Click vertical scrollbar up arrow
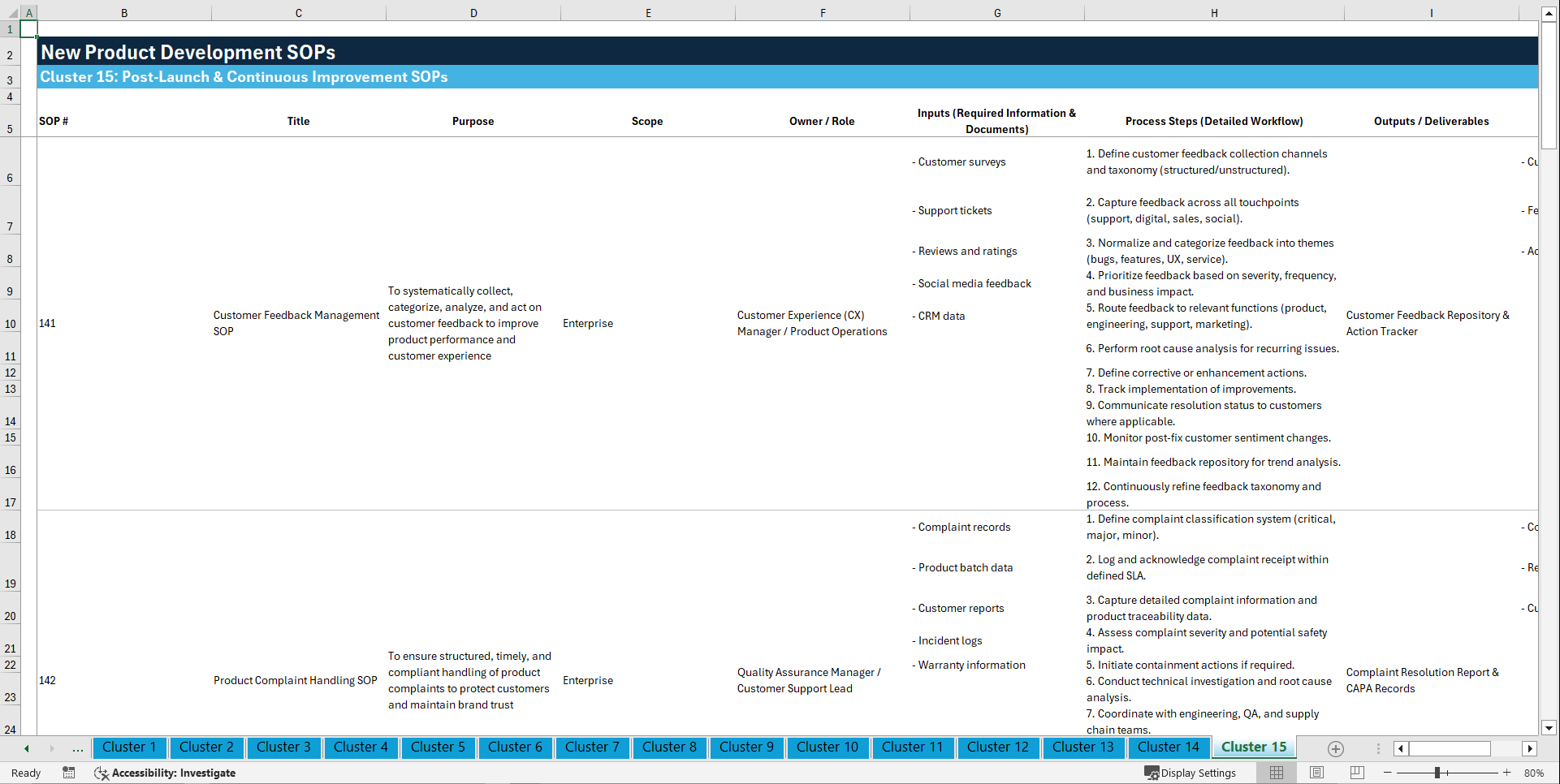This screenshot has height=784, width=1560. tap(1549, 14)
